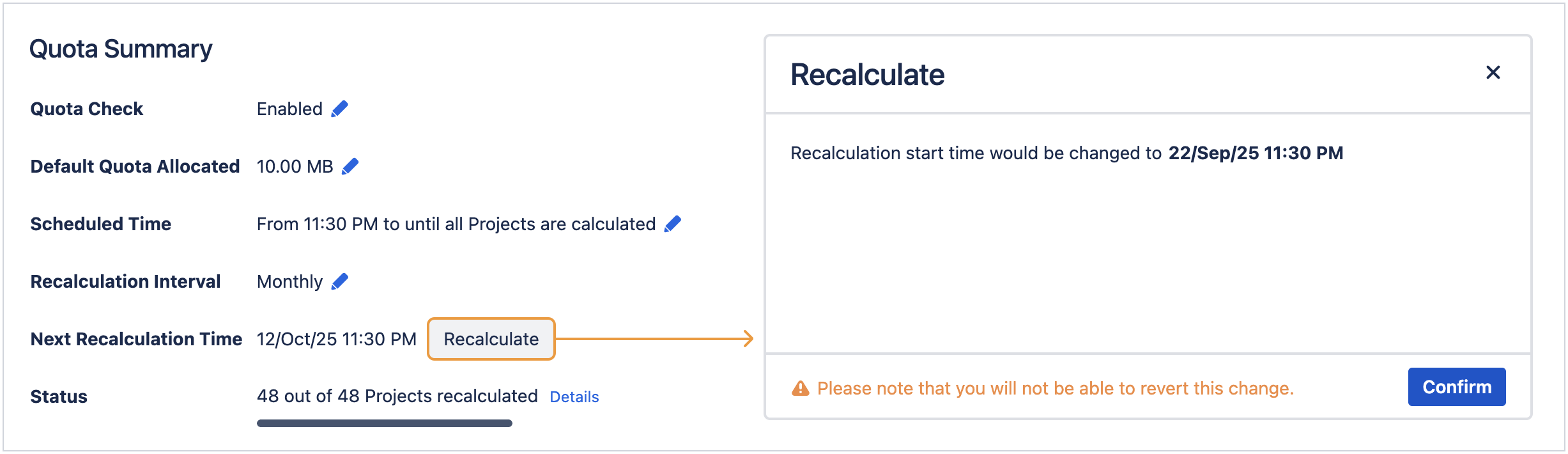Confirm the recalculation start time change
The width and height of the screenshot is (1568, 454).
1457,386
